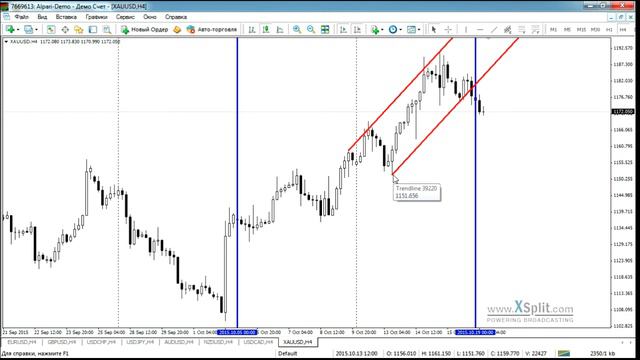Click the chart shift triangle marker at top

[488, 39]
